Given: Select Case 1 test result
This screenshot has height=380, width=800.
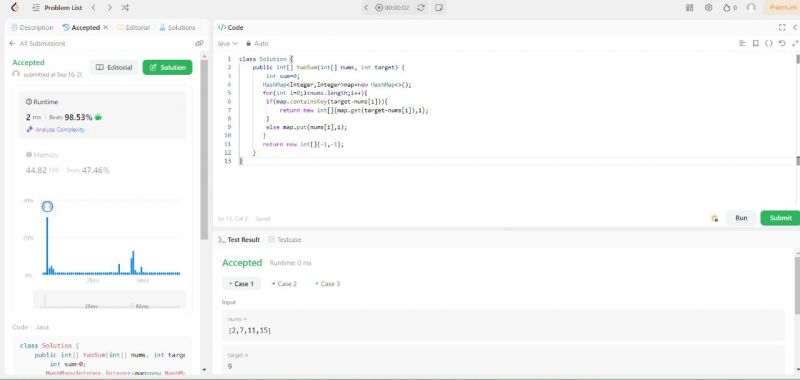Looking at the screenshot, I should [241, 284].
